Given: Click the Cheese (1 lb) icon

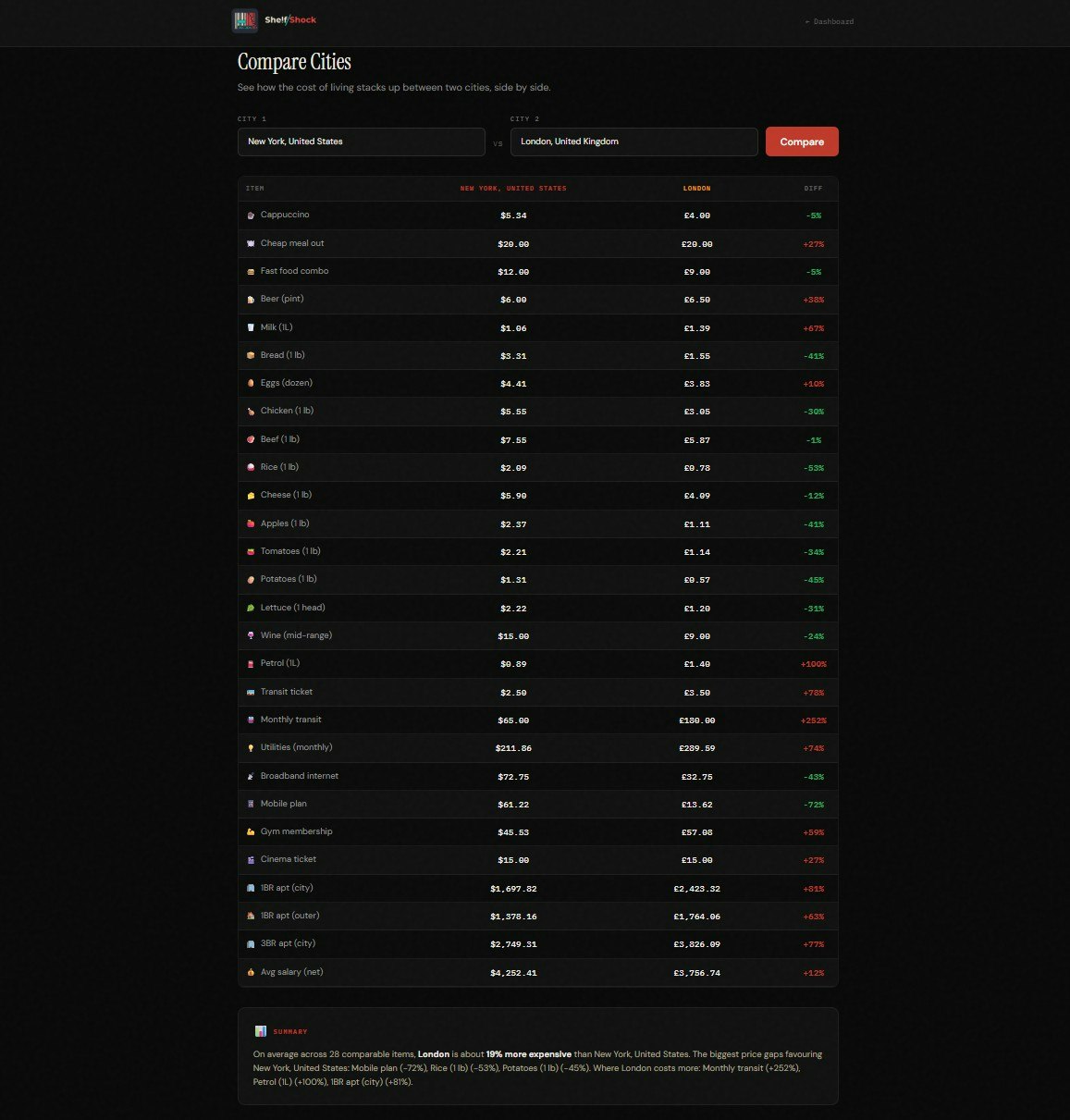Looking at the screenshot, I should pos(251,496).
